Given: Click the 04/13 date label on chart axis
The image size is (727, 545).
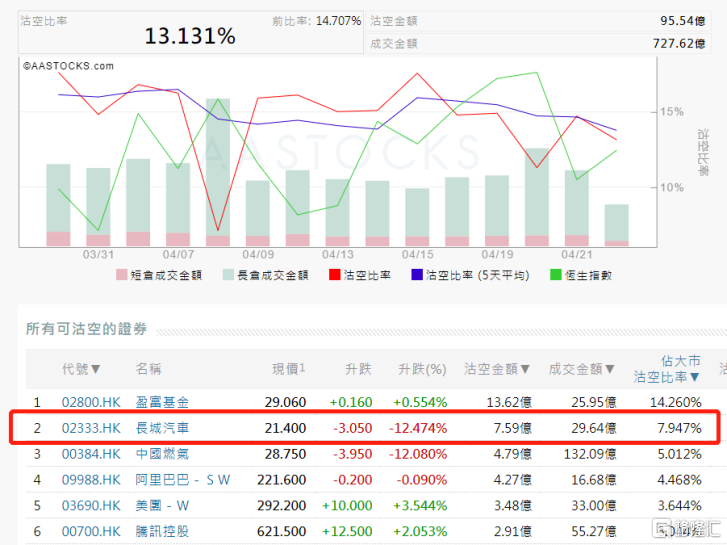Looking at the screenshot, I should click(338, 255).
